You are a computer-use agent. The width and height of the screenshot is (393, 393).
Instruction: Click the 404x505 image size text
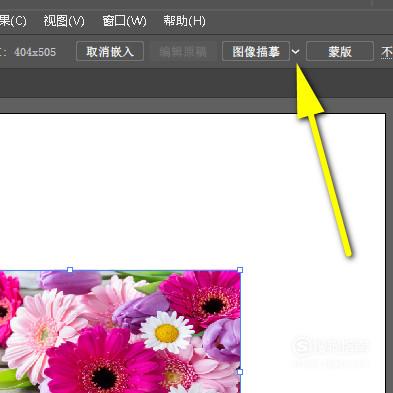35,52
